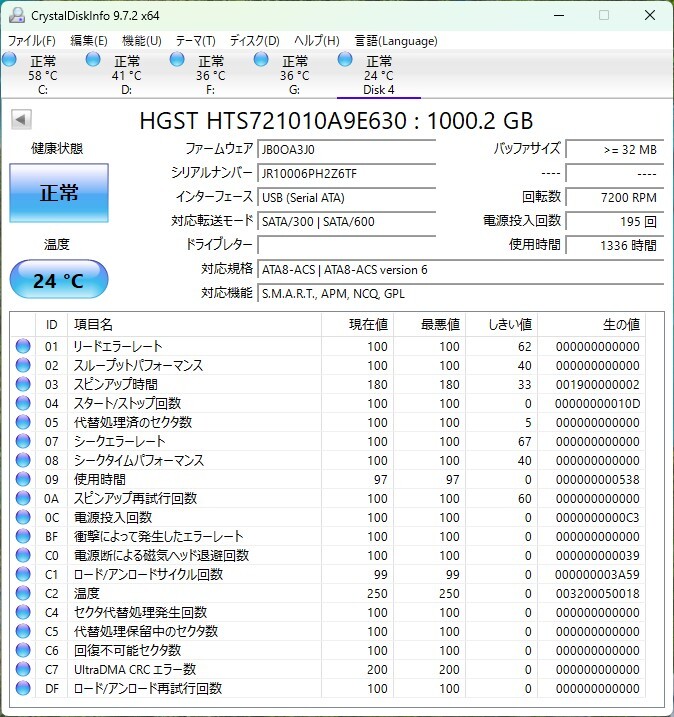Select the Disk 4 tab at 24 °C
674x717 pixels.
tap(379, 74)
